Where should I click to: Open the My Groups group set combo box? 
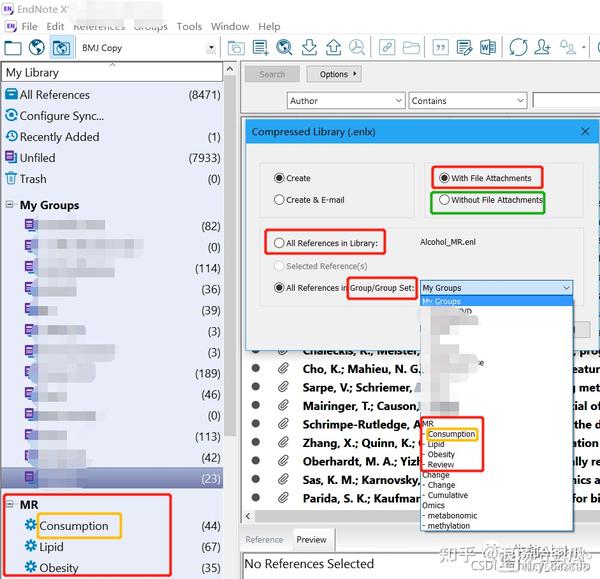[497, 288]
